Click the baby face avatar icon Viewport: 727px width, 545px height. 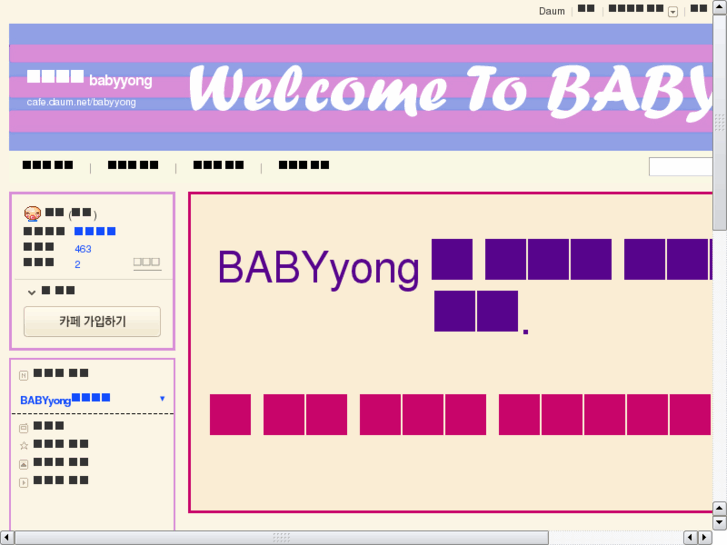click(32, 213)
